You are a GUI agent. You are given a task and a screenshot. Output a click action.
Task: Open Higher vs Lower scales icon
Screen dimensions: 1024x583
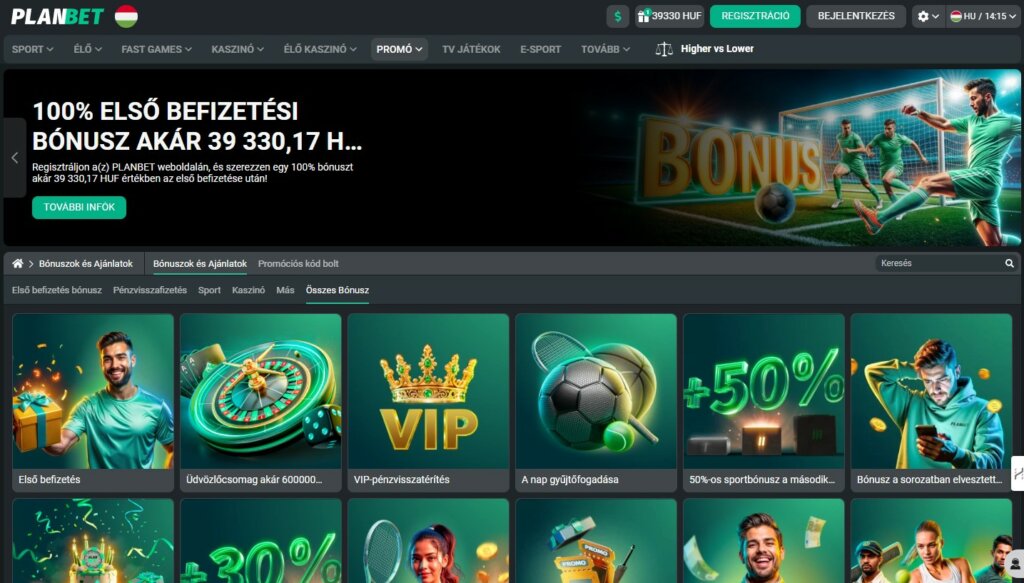pos(664,49)
